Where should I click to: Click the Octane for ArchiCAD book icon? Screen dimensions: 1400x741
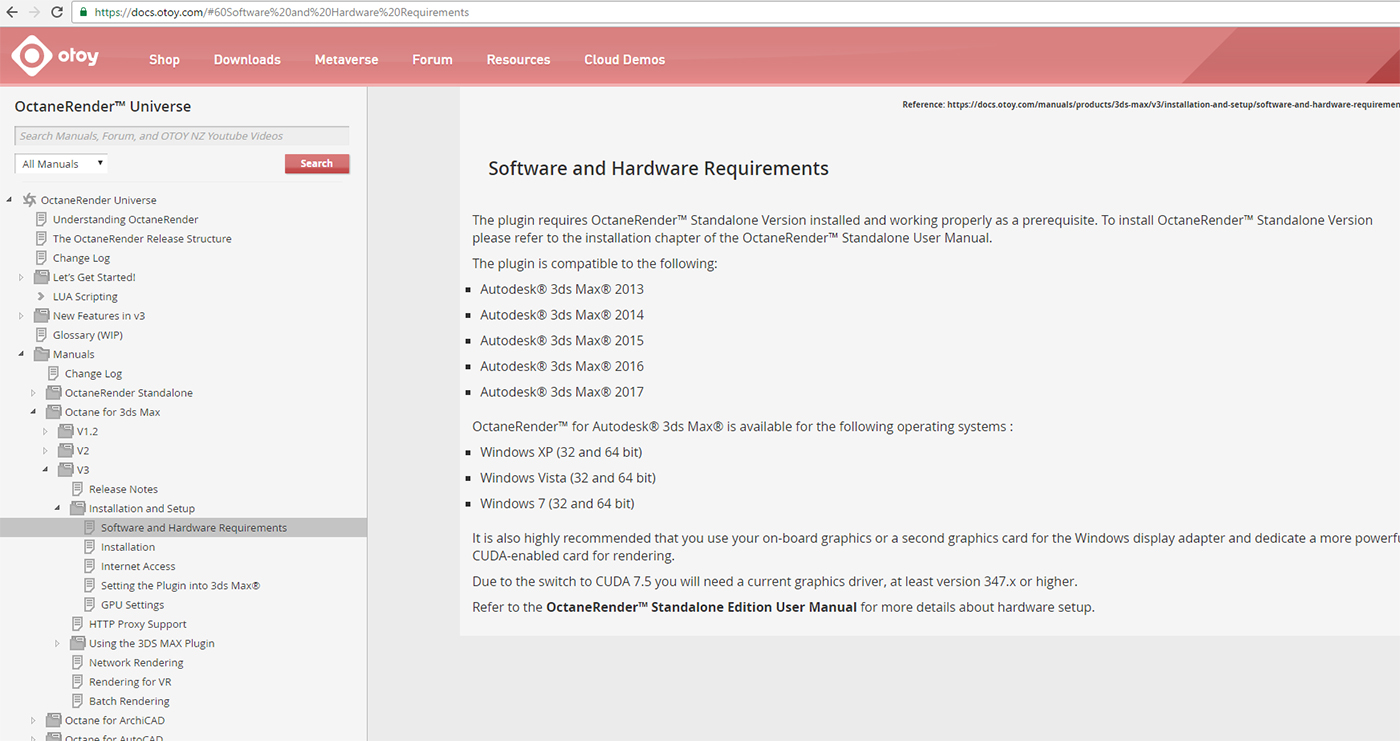click(x=54, y=720)
